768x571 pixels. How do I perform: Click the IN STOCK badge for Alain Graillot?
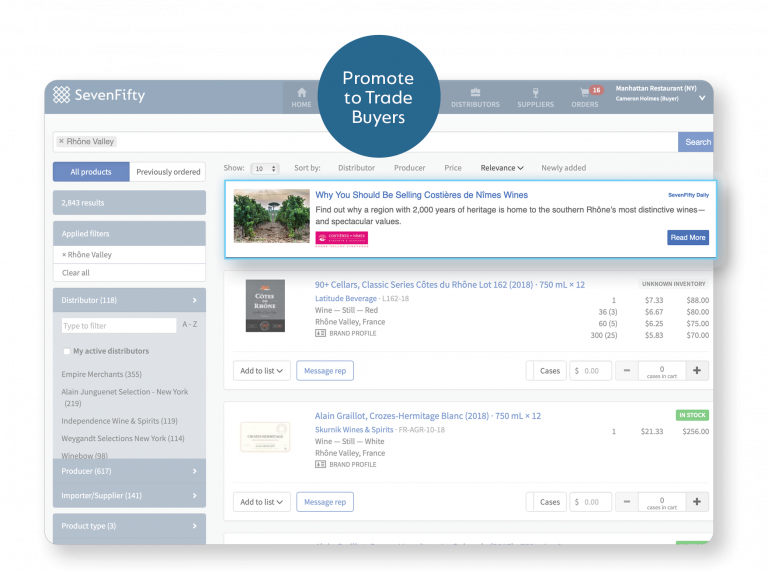692,415
